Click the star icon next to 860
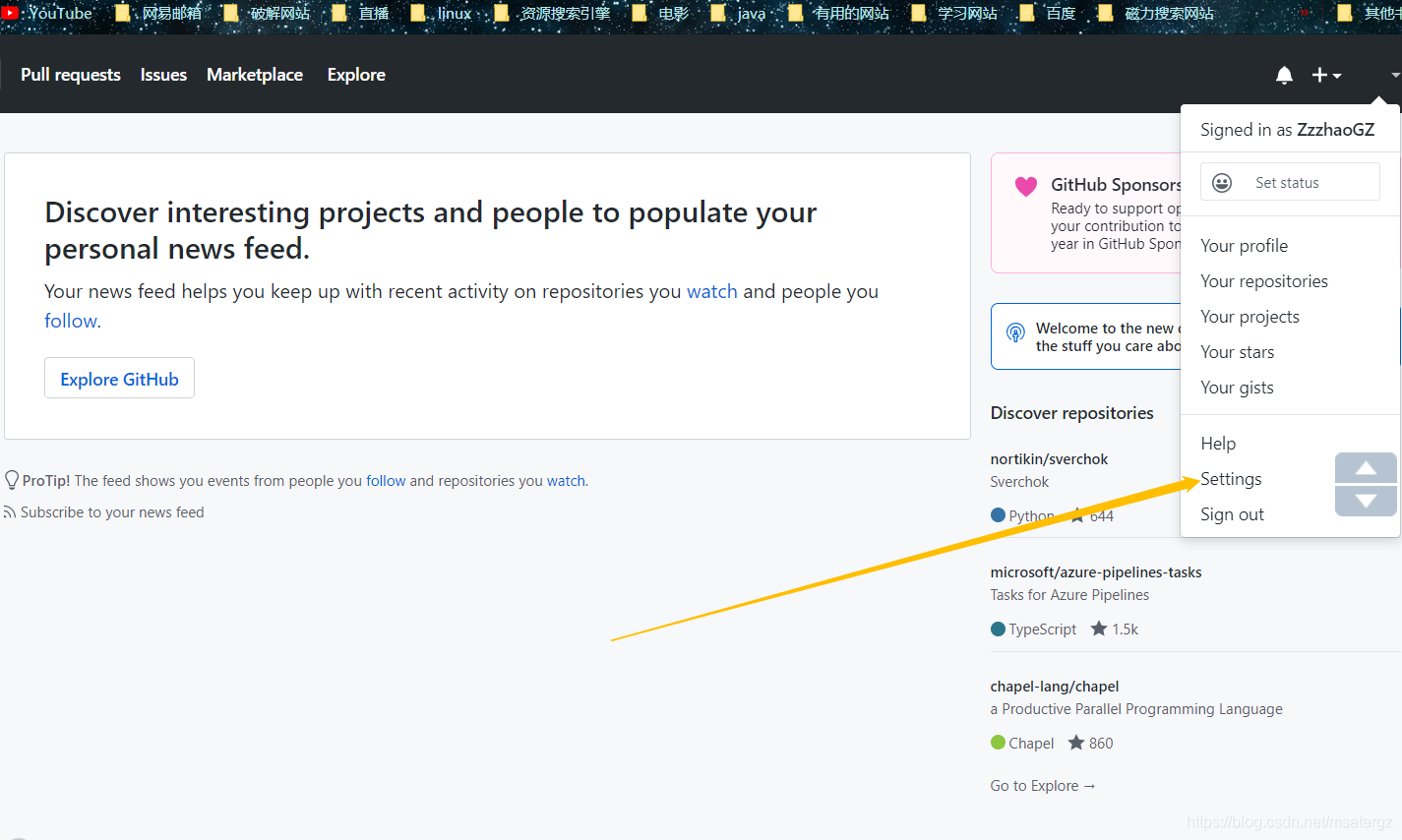Screen dimensions: 1402x840 pyautogui.click(x=1076, y=743)
